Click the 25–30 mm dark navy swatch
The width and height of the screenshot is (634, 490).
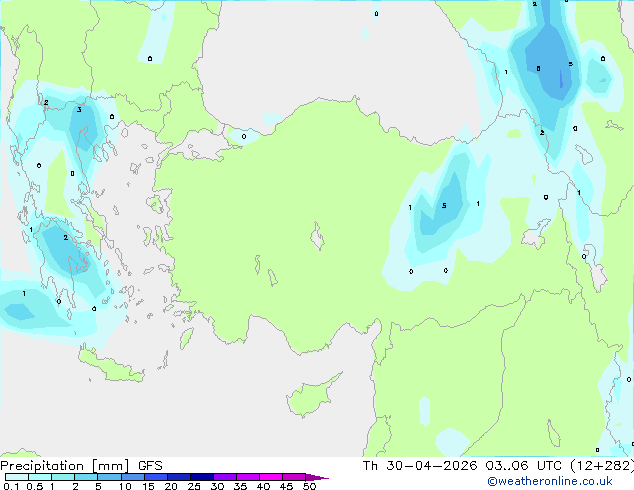point(201,477)
